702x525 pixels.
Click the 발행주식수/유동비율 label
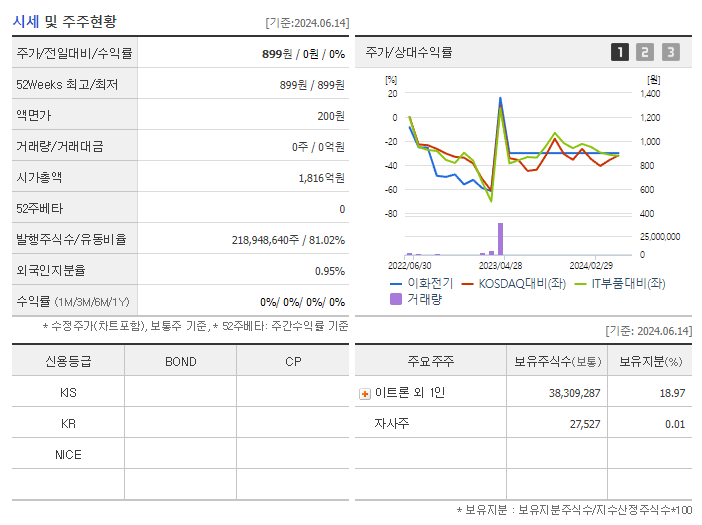click(71, 239)
